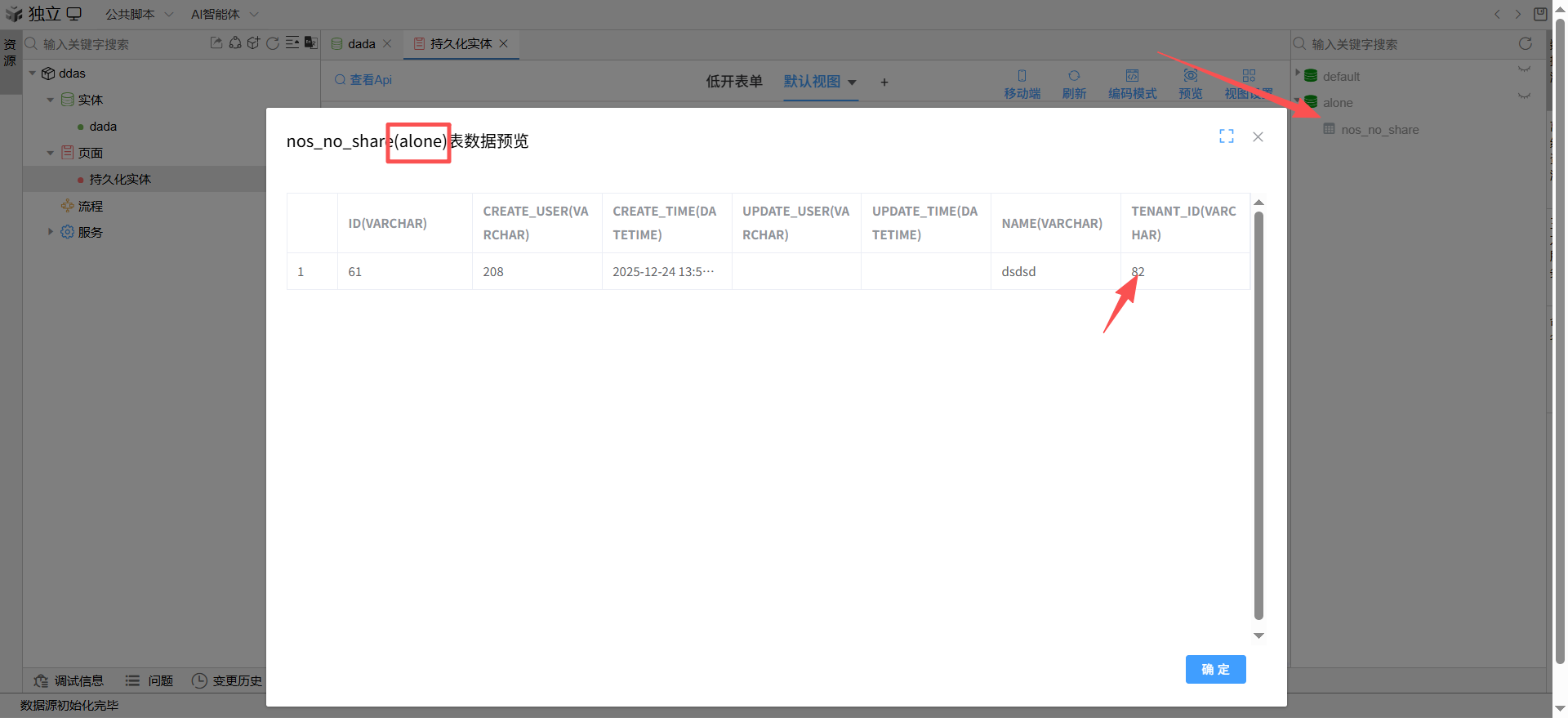Open the 变更历史 bottom tab
Viewport: 1568px width, 718px height.
(x=227, y=680)
